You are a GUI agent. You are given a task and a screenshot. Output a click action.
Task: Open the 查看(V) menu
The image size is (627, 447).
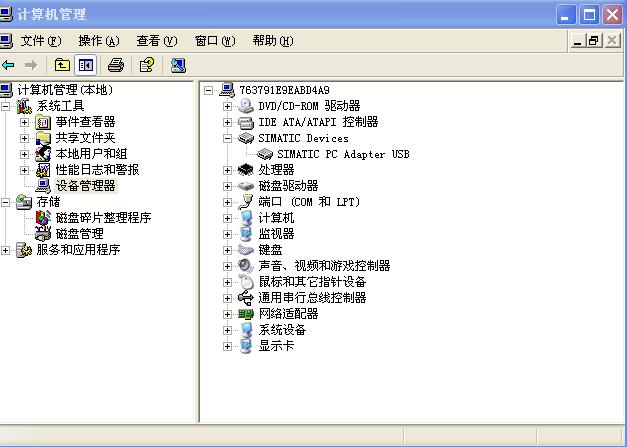pos(156,41)
